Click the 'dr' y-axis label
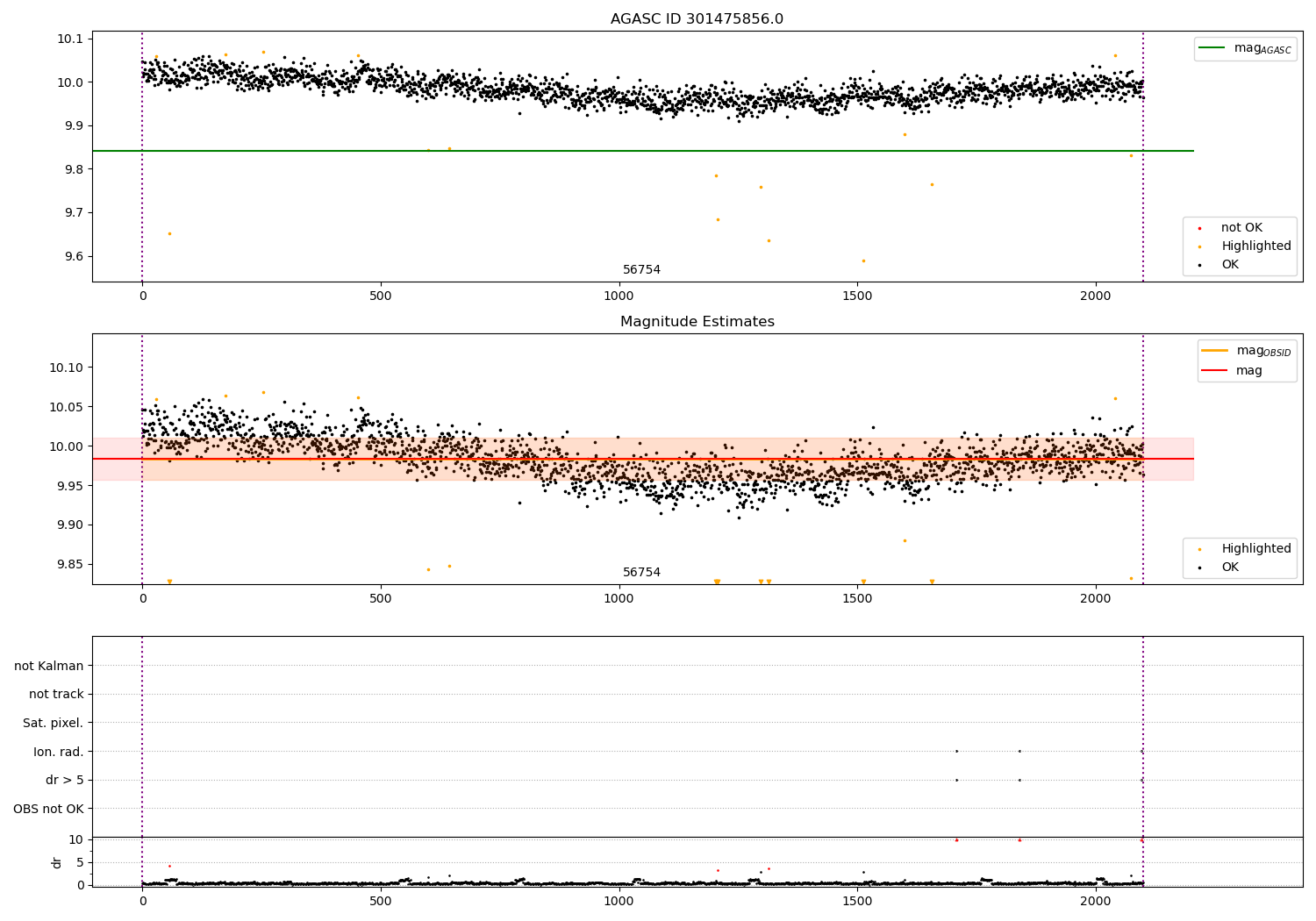 point(57,862)
